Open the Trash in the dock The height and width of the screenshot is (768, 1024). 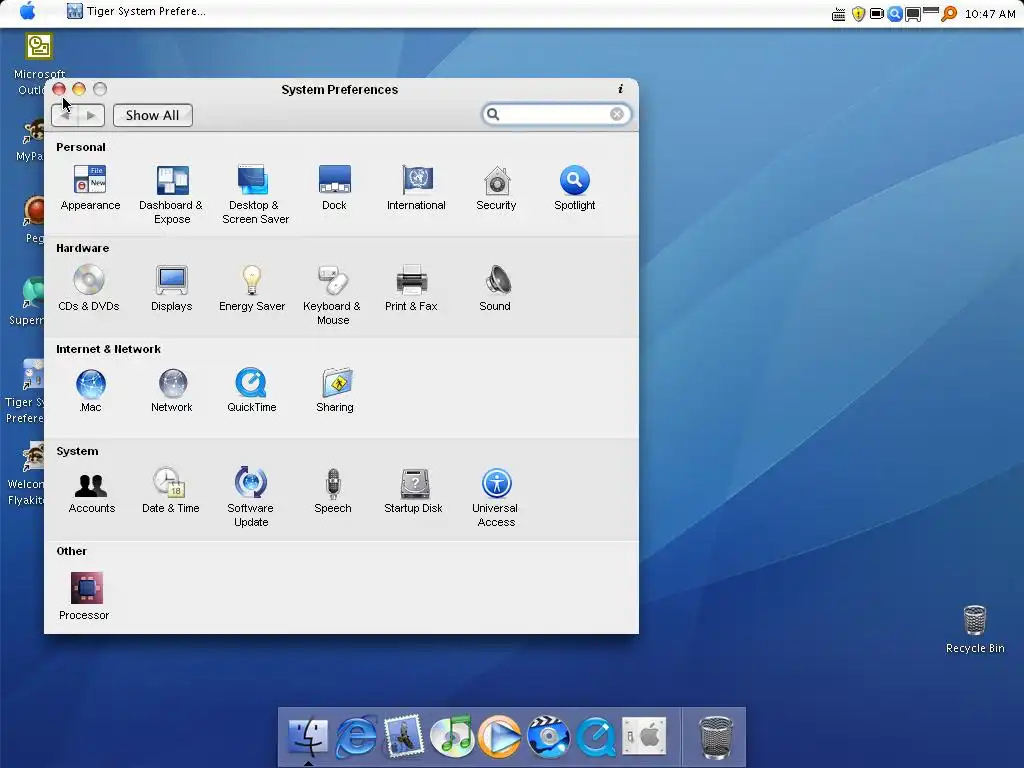tap(716, 737)
